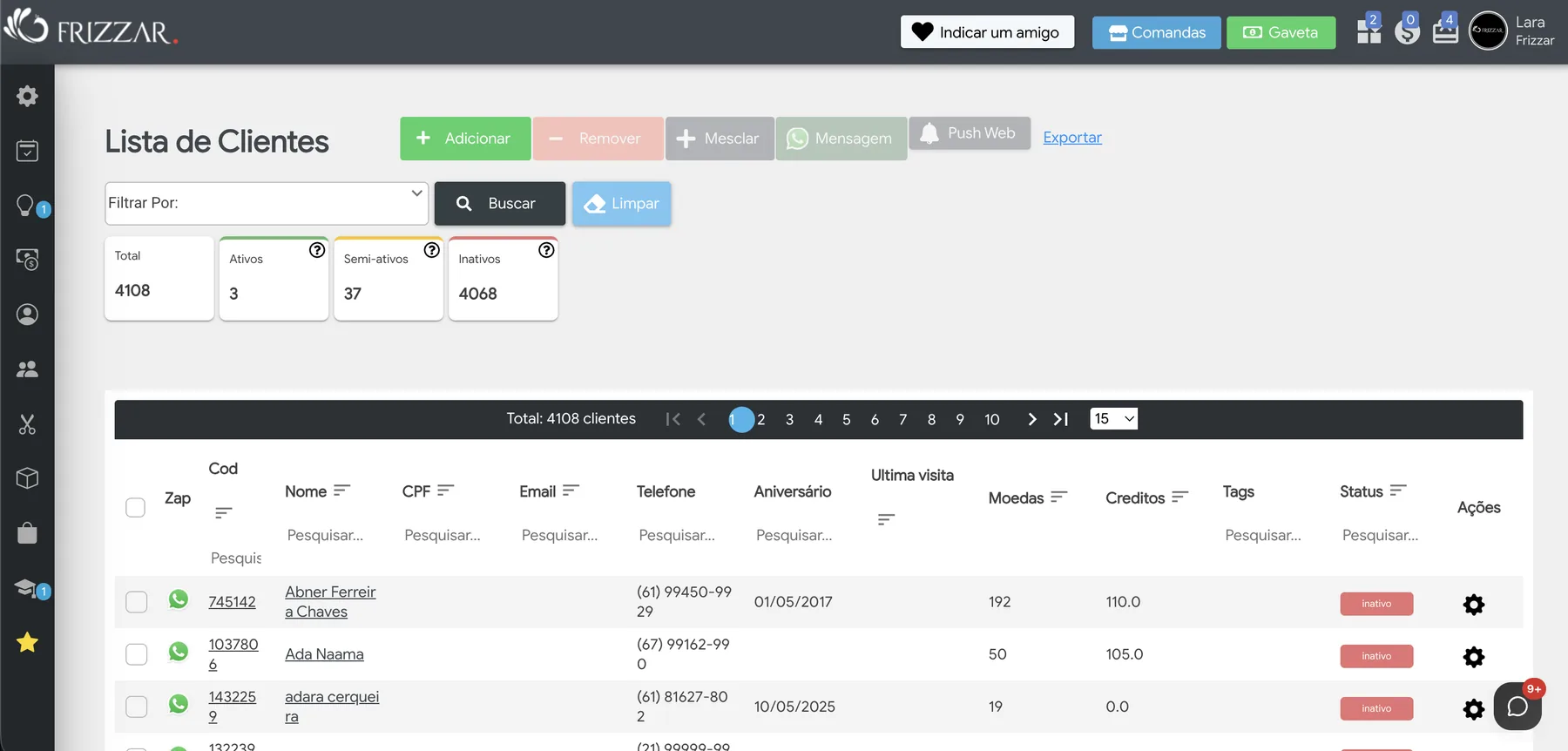Open the box products sidebar icon
This screenshot has width=1568, height=751.
[27, 478]
